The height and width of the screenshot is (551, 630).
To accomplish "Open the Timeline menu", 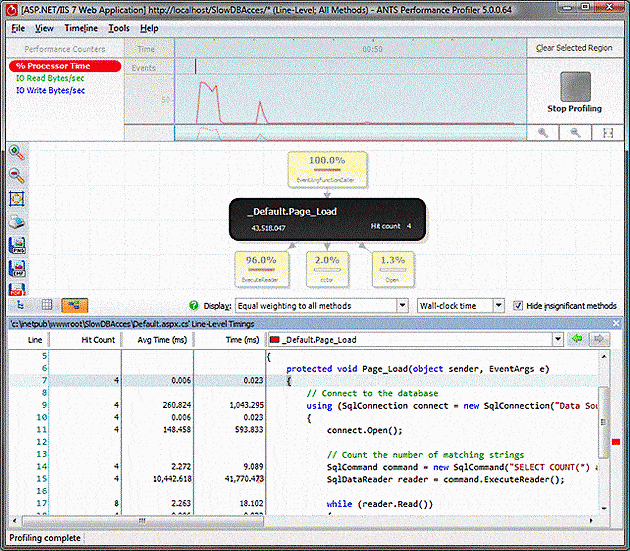I will [x=81, y=28].
